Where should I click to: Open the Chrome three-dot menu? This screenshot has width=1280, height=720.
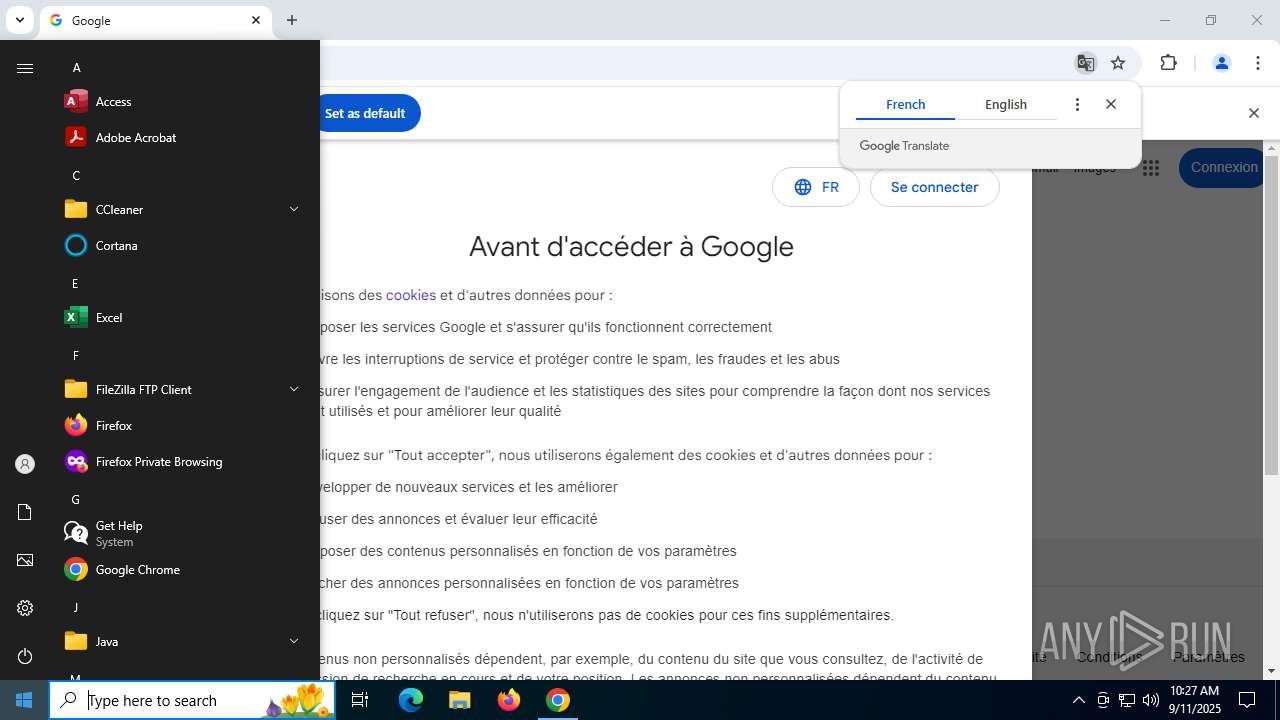1258,63
